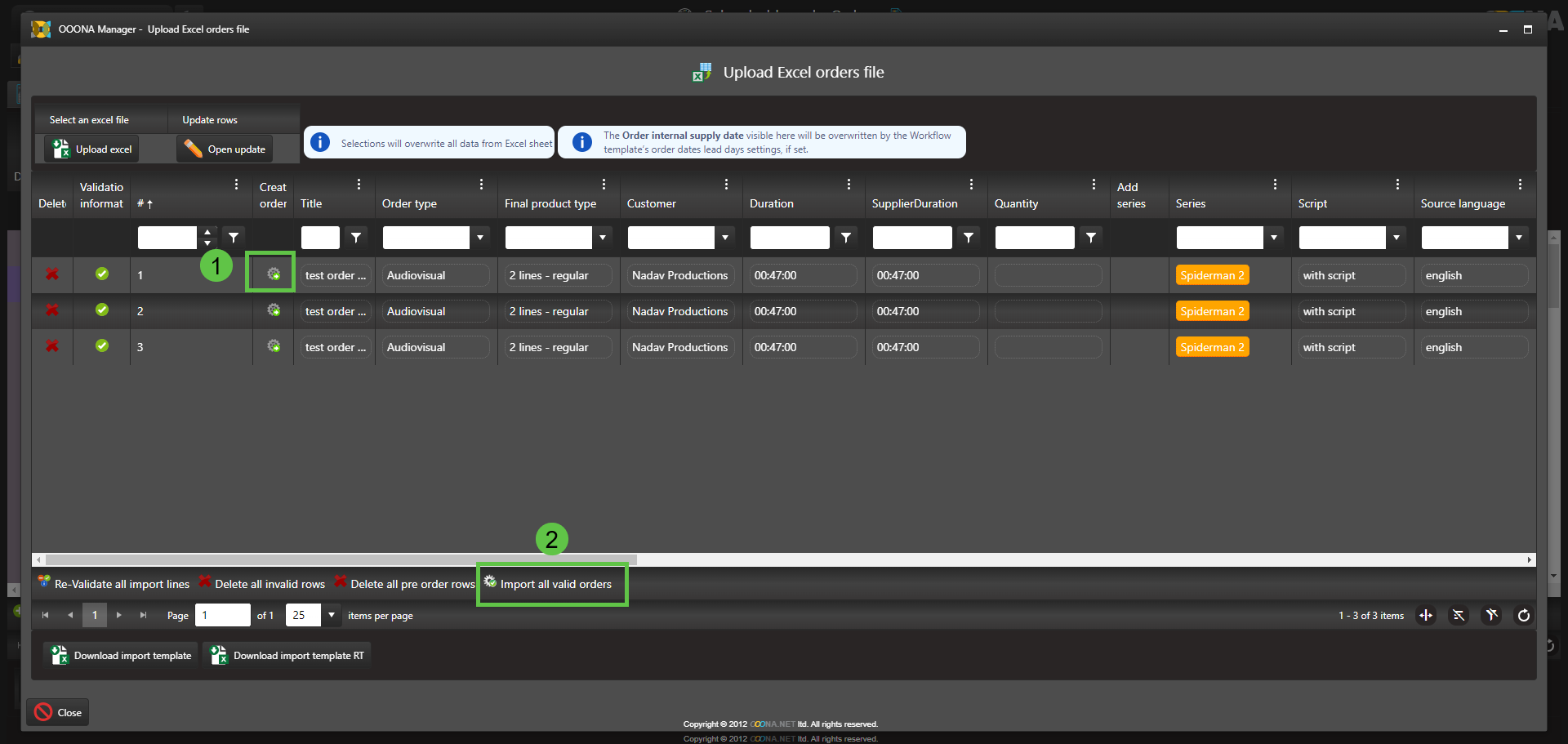
Task: Expand the Series filter dropdown
Action: tap(1273, 238)
